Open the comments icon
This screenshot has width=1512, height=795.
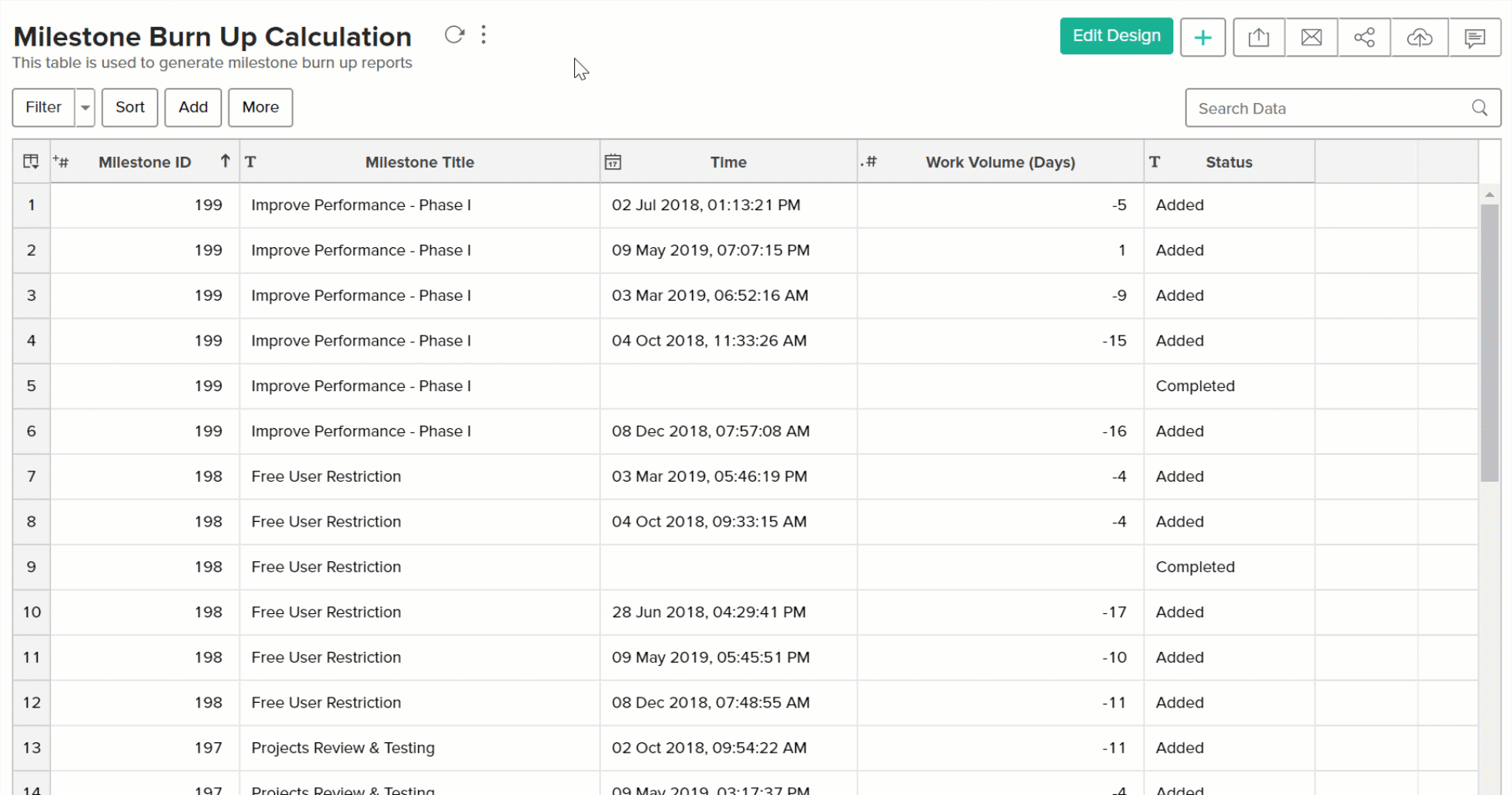pos(1474,38)
